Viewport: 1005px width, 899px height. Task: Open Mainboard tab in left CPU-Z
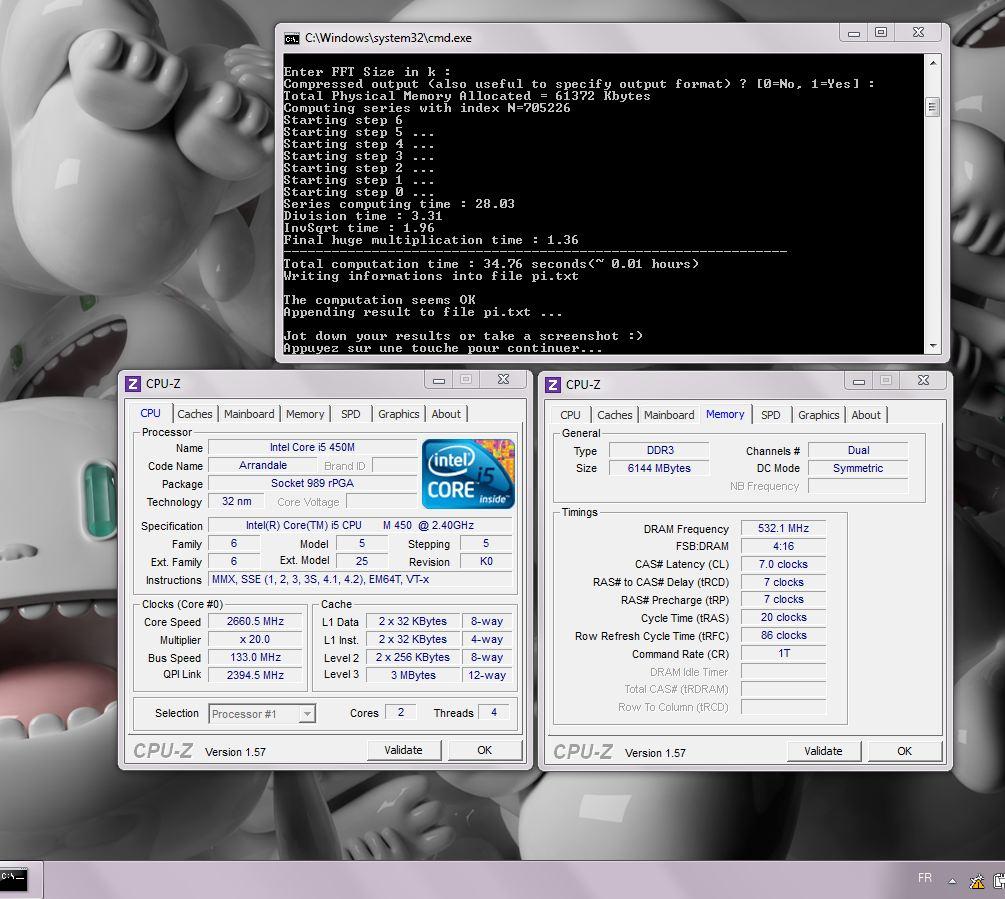point(249,414)
